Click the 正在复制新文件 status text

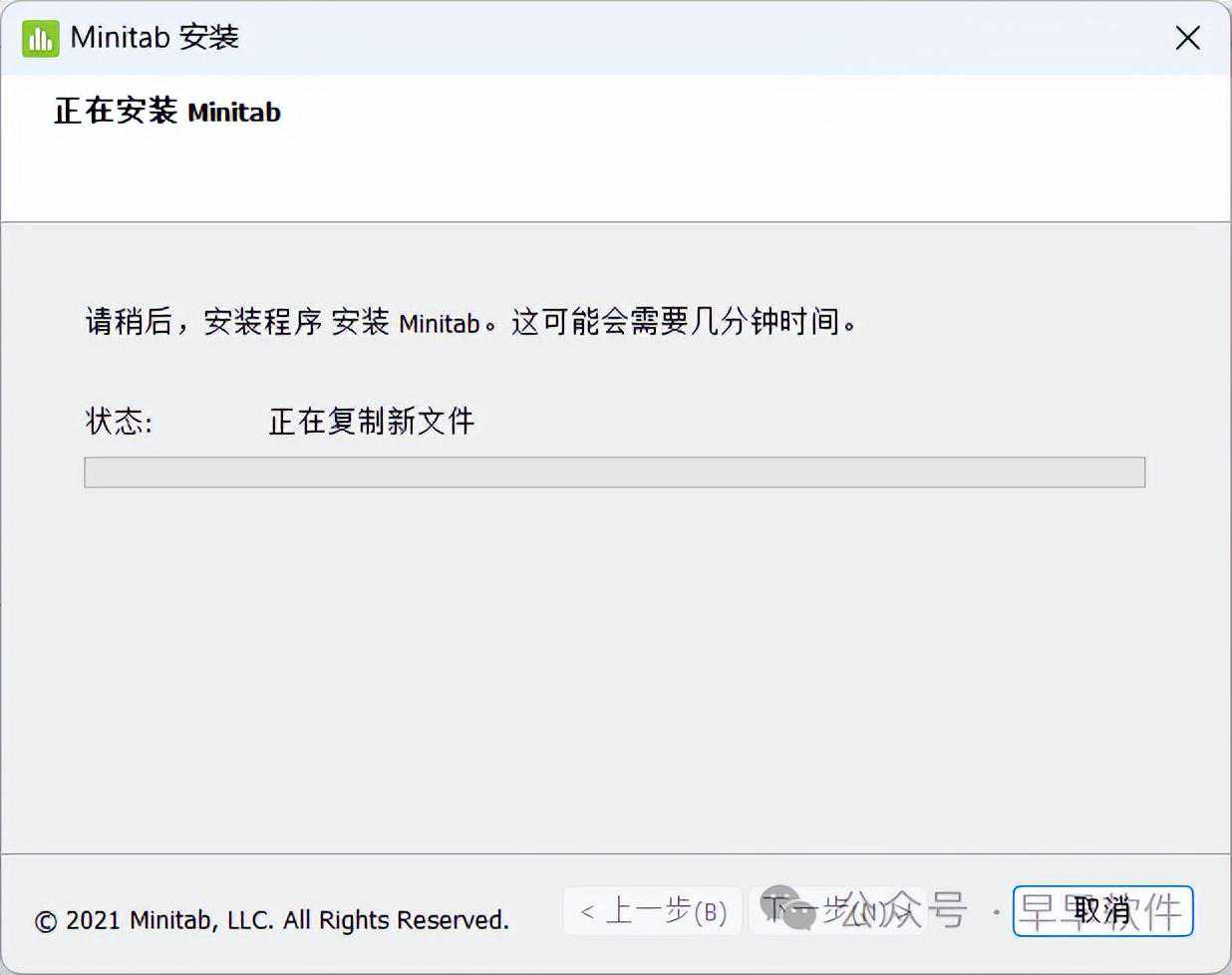coord(372,421)
